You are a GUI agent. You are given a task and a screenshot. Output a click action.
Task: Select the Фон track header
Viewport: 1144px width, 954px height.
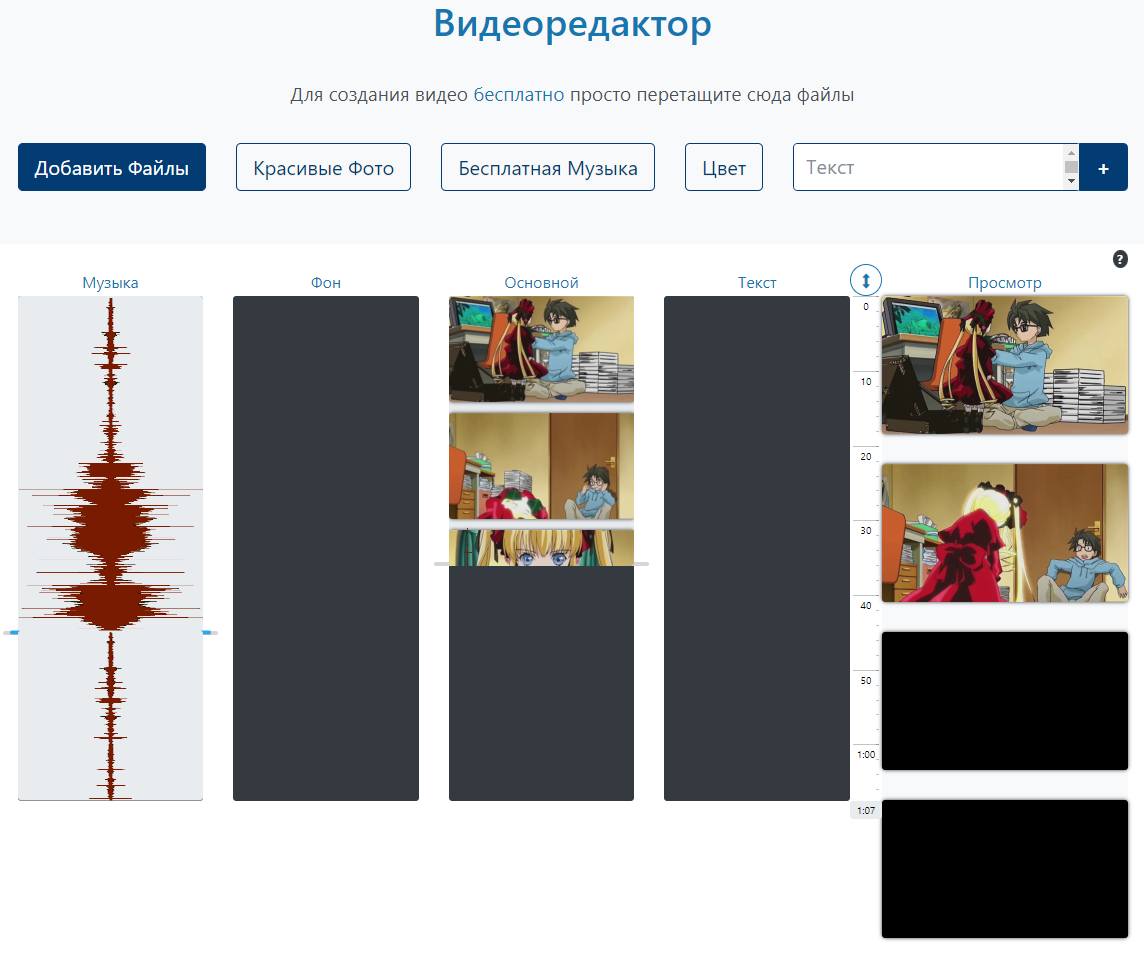325,283
